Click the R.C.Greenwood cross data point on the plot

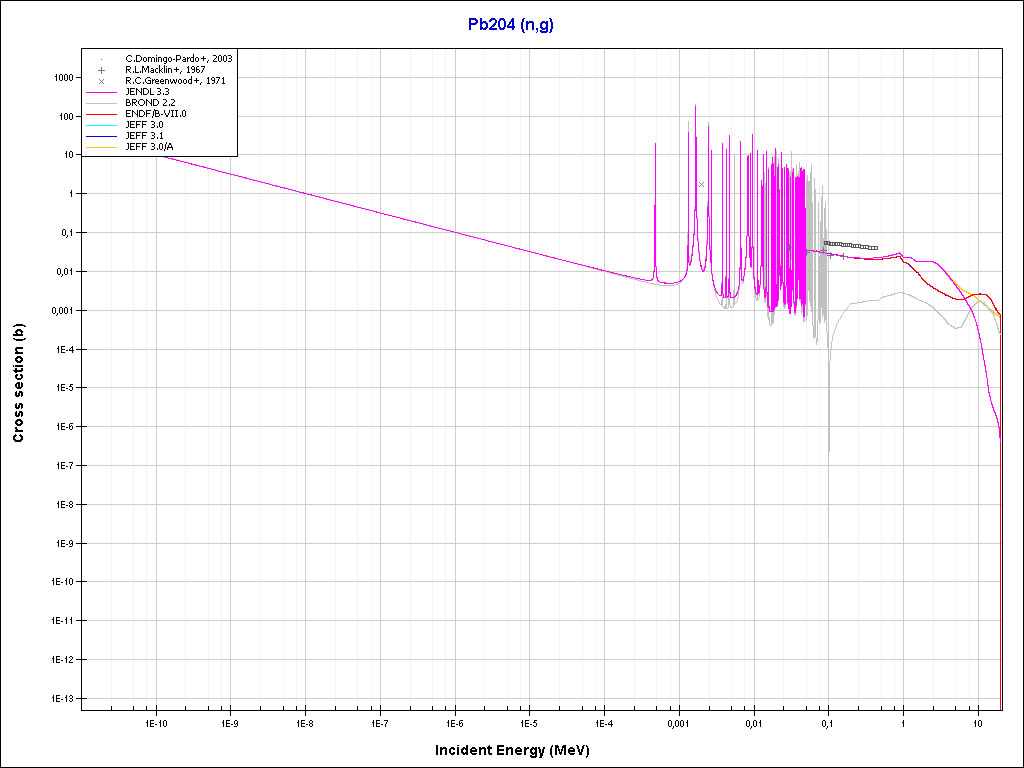pyautogui.click(x=702, y=184)
